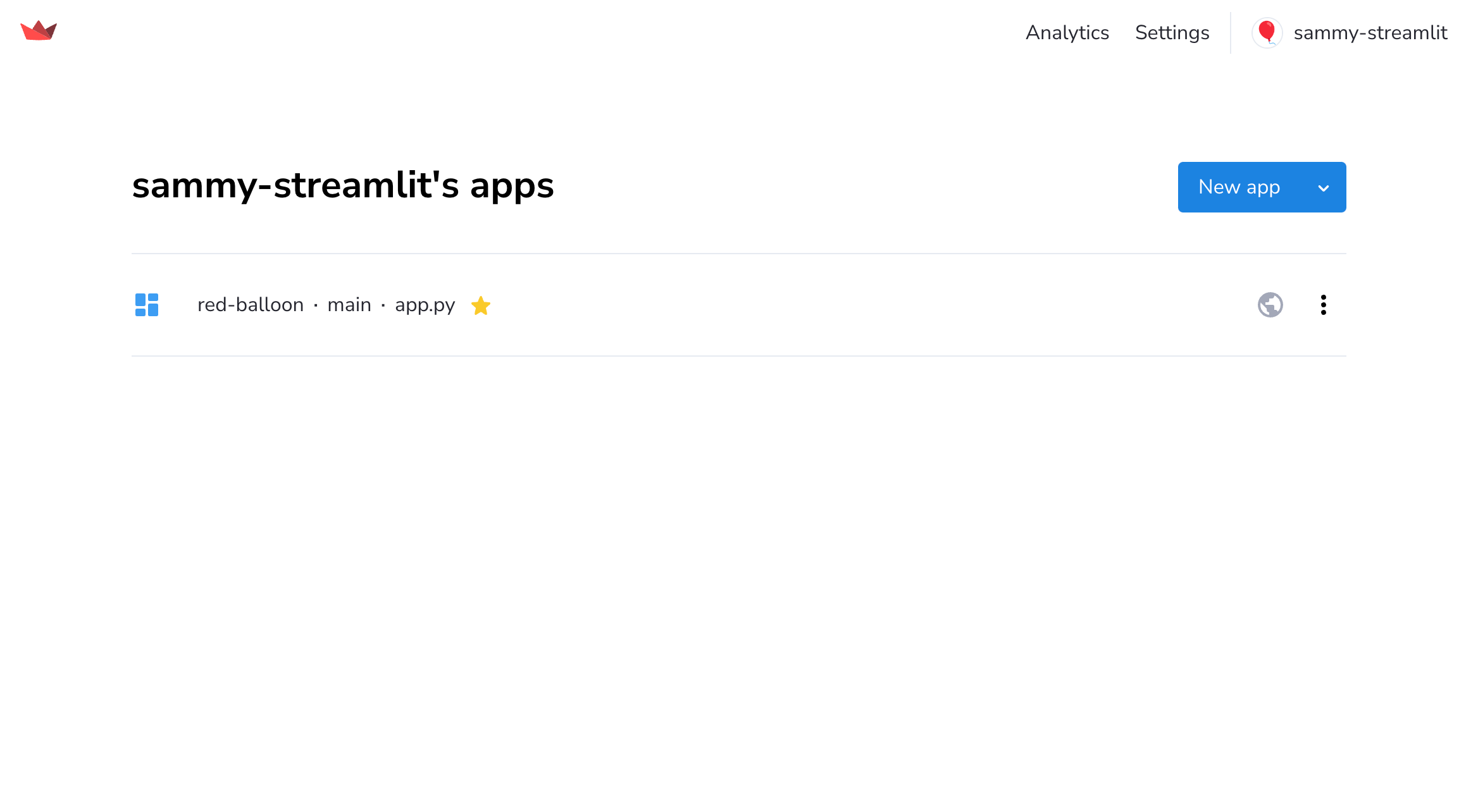Open Settings from the top navigation
This screenshot has width=1478, height=812.
click(1173, 33)
